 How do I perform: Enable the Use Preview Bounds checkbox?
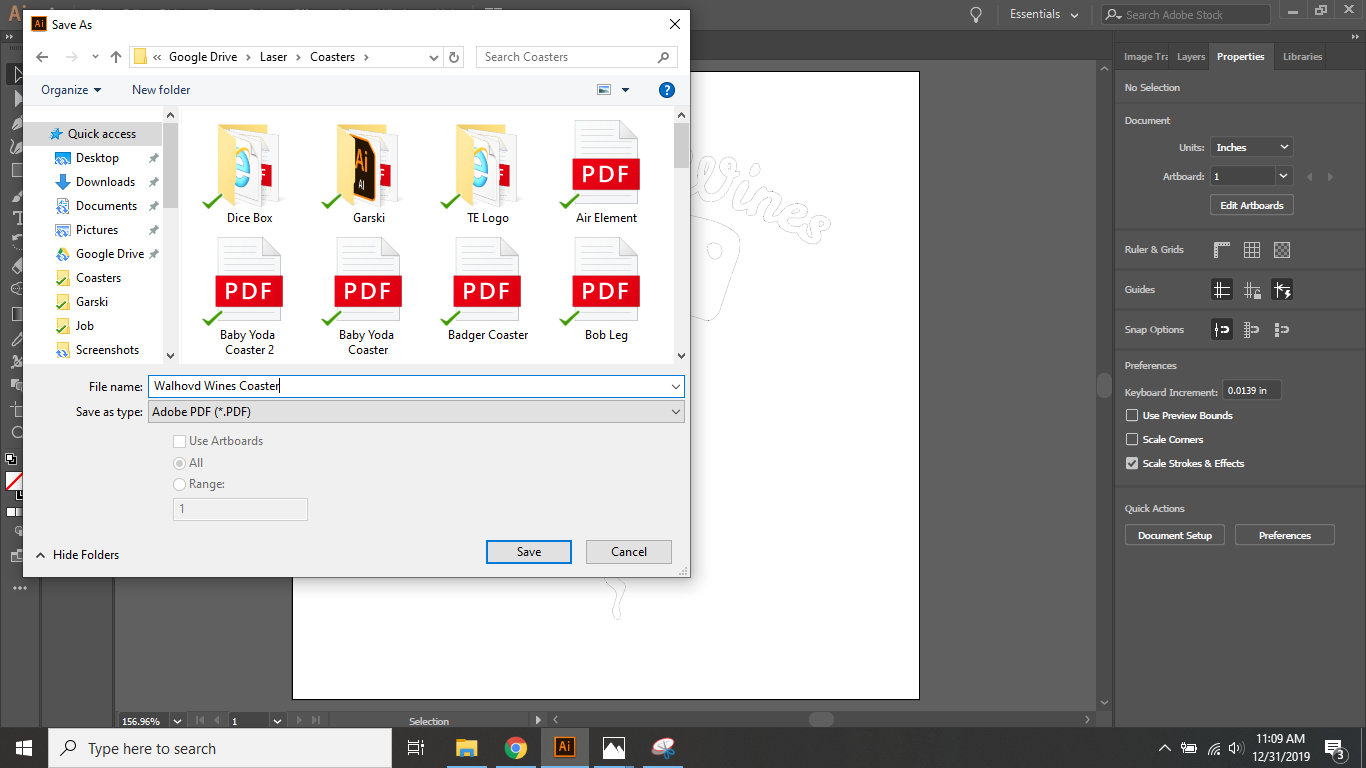pos(1131,415)
